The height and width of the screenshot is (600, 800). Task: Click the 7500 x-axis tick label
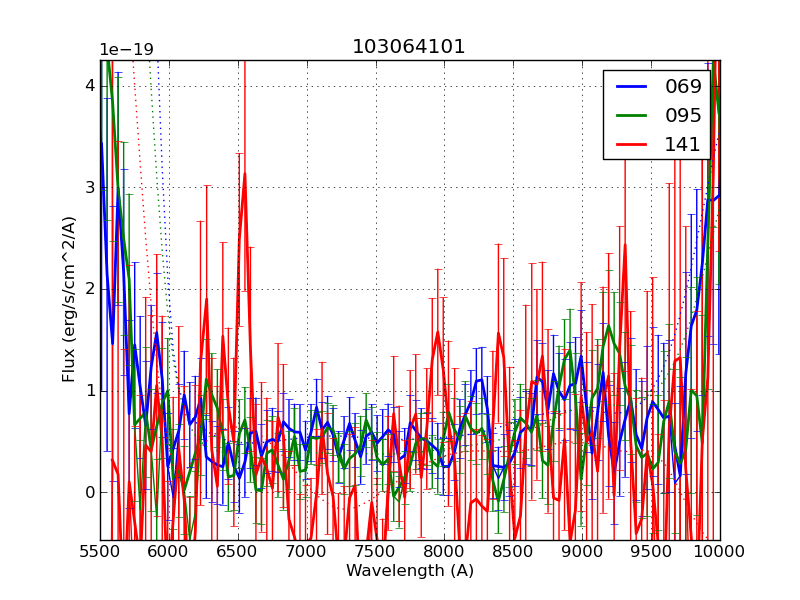tap(376, 551)
